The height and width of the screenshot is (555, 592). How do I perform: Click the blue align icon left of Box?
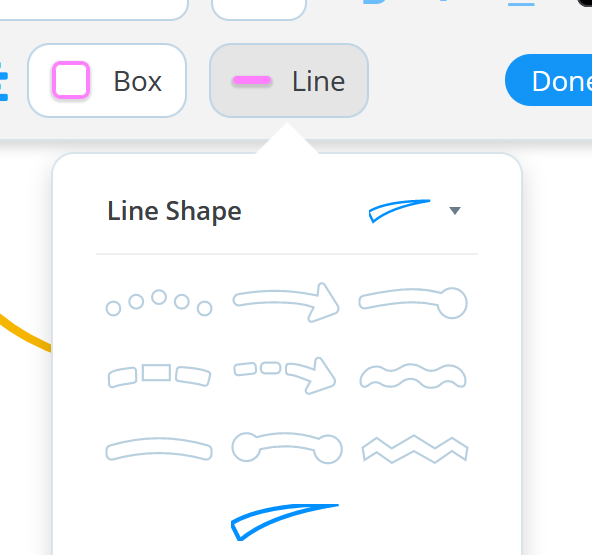[3, 81]
